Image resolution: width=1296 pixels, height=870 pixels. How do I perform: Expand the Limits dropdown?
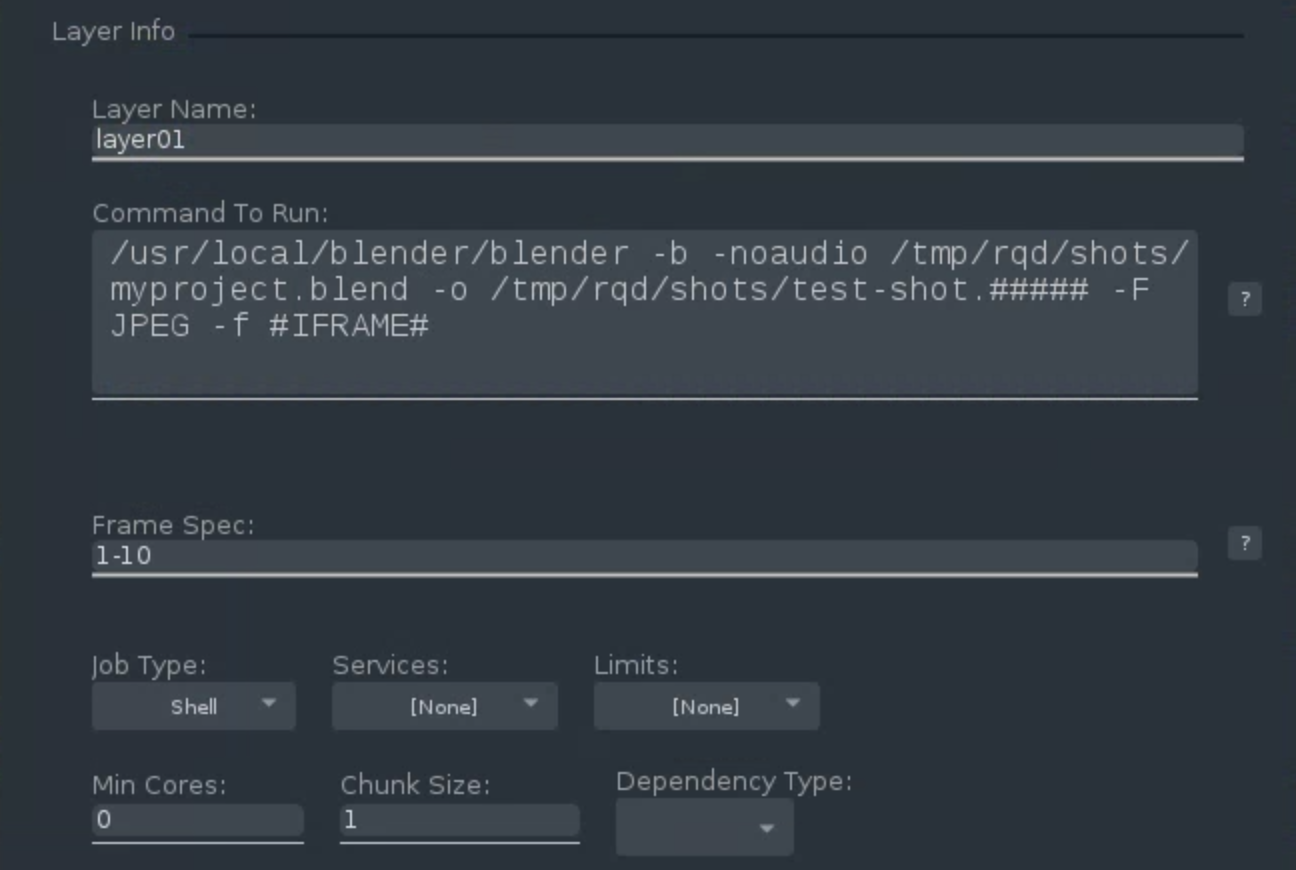coord(706,706)
